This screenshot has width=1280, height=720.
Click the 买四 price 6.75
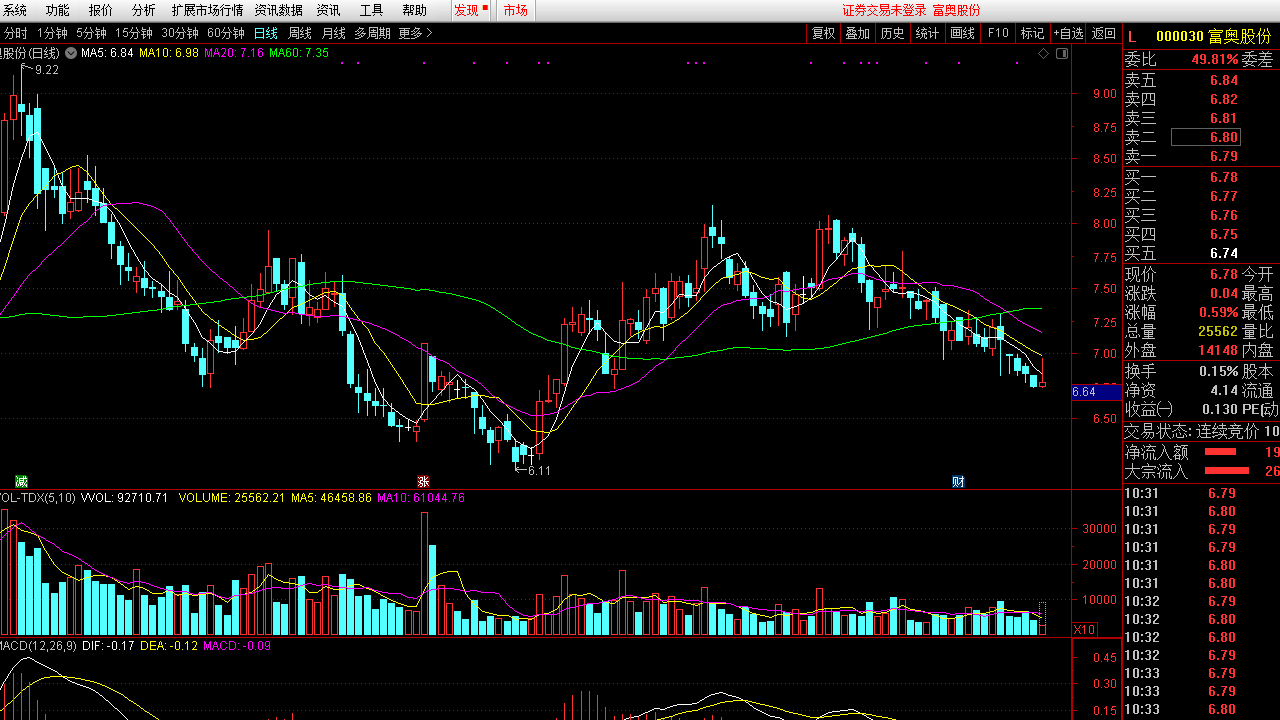pyautogui.click(x=1223, y=234)
